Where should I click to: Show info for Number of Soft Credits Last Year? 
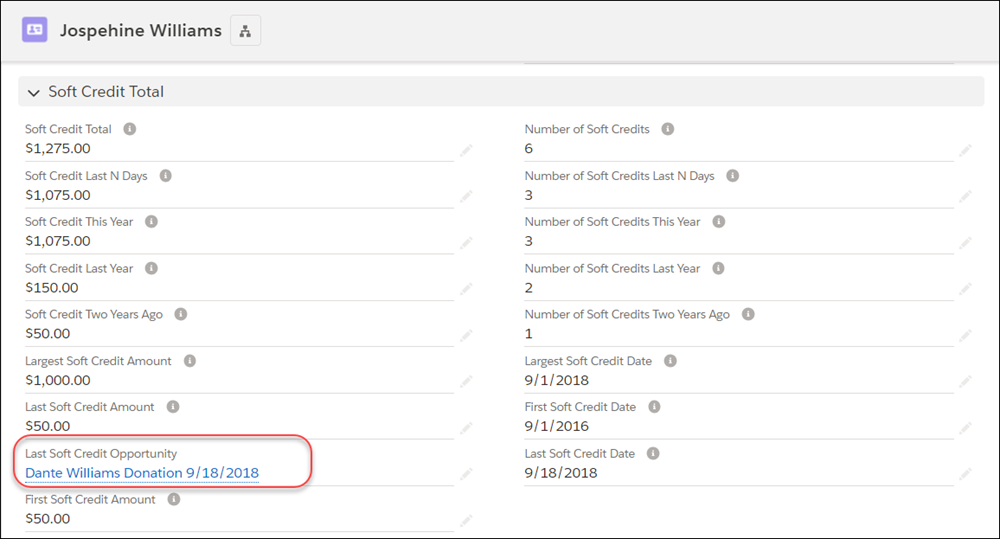pyautogui.click(x=718, y=268)
